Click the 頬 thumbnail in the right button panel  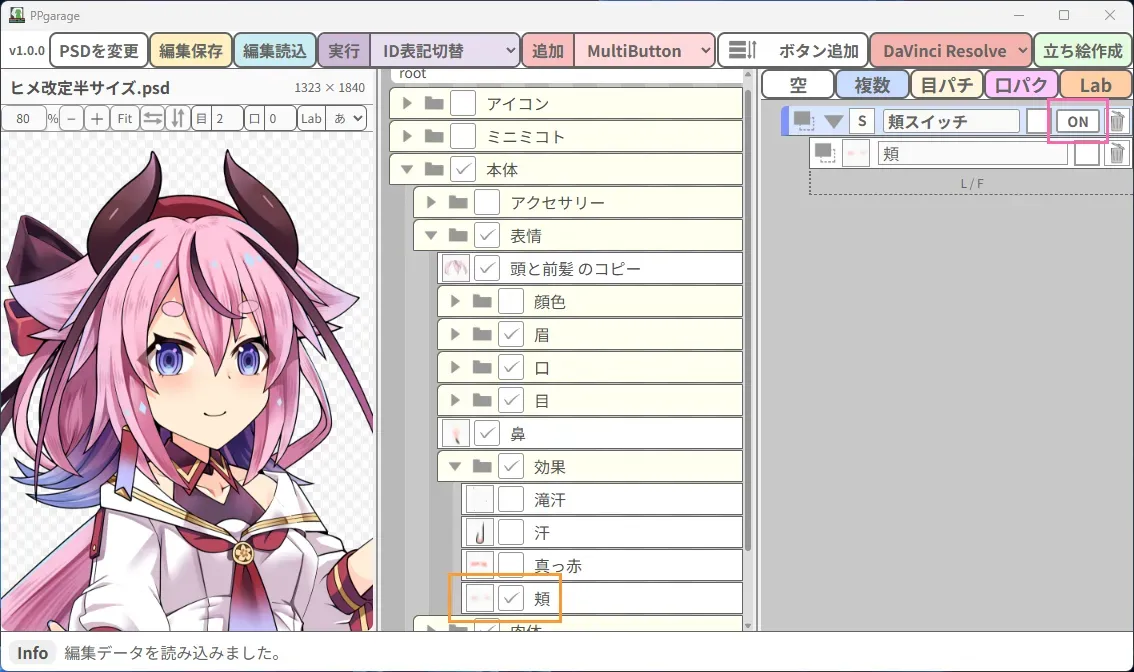[856, 153]
